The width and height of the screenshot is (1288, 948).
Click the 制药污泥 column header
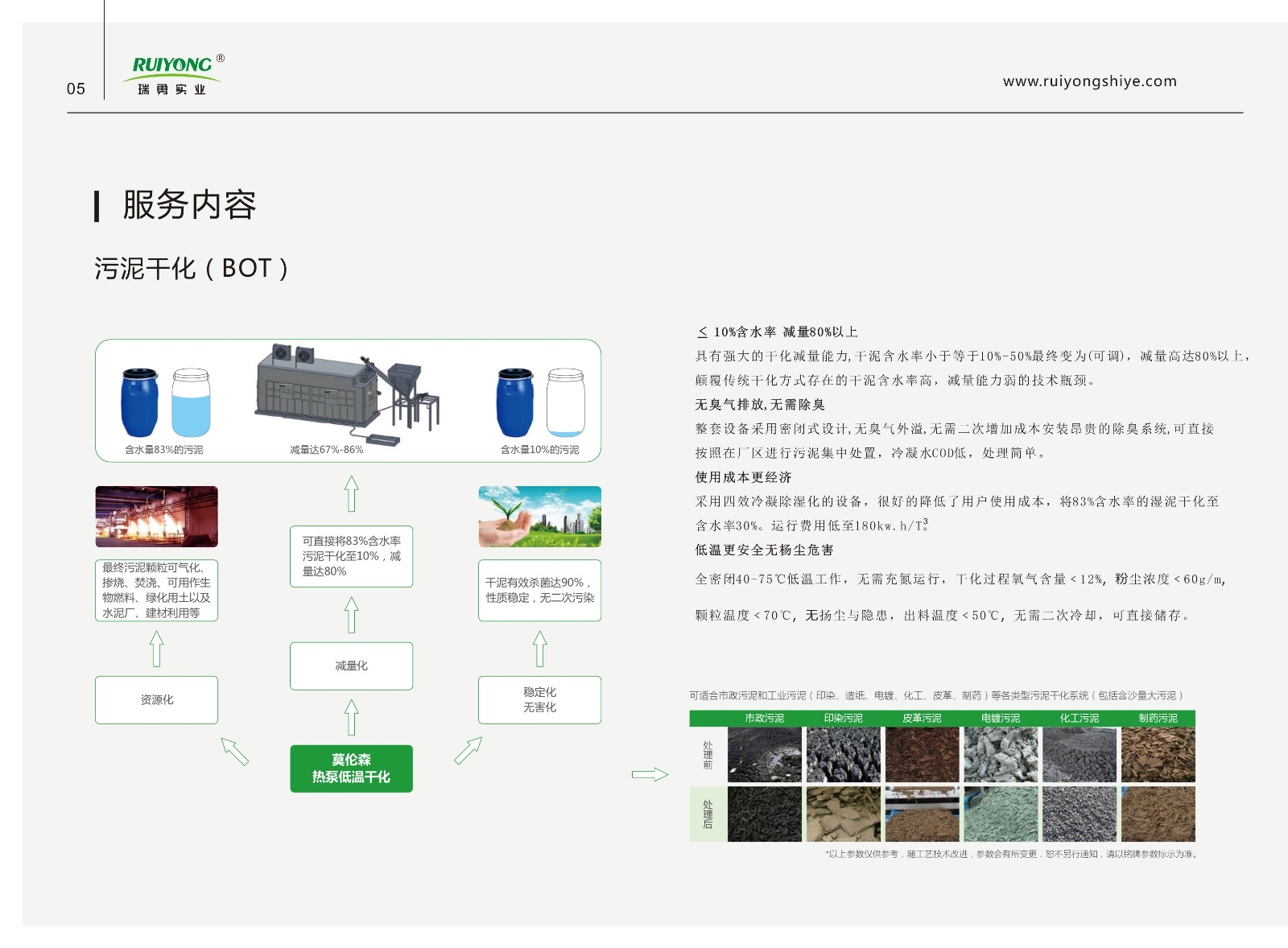tap(1158, 719)
